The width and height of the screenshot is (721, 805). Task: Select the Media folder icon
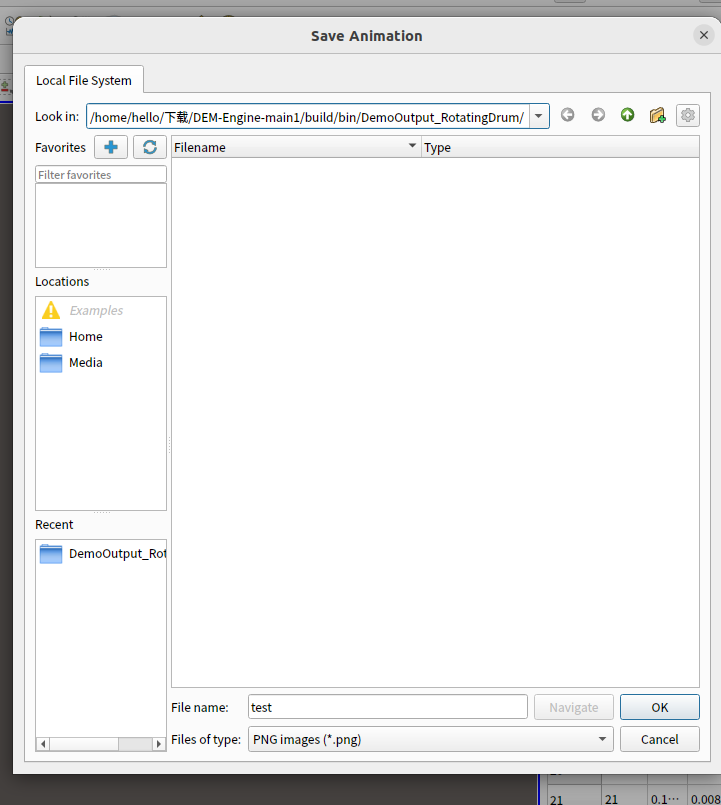tap(51, 363)
